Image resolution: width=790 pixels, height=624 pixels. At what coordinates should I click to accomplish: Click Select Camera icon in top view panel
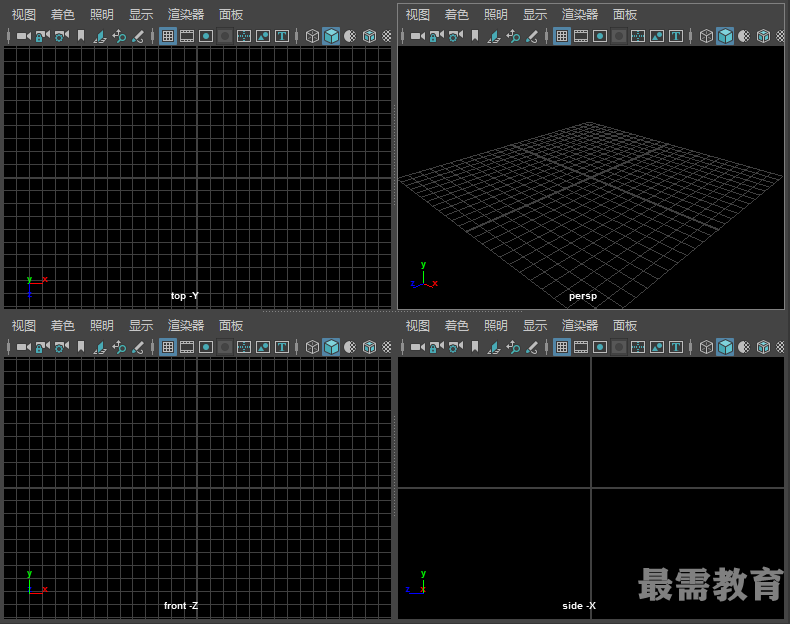coord(24,36)
